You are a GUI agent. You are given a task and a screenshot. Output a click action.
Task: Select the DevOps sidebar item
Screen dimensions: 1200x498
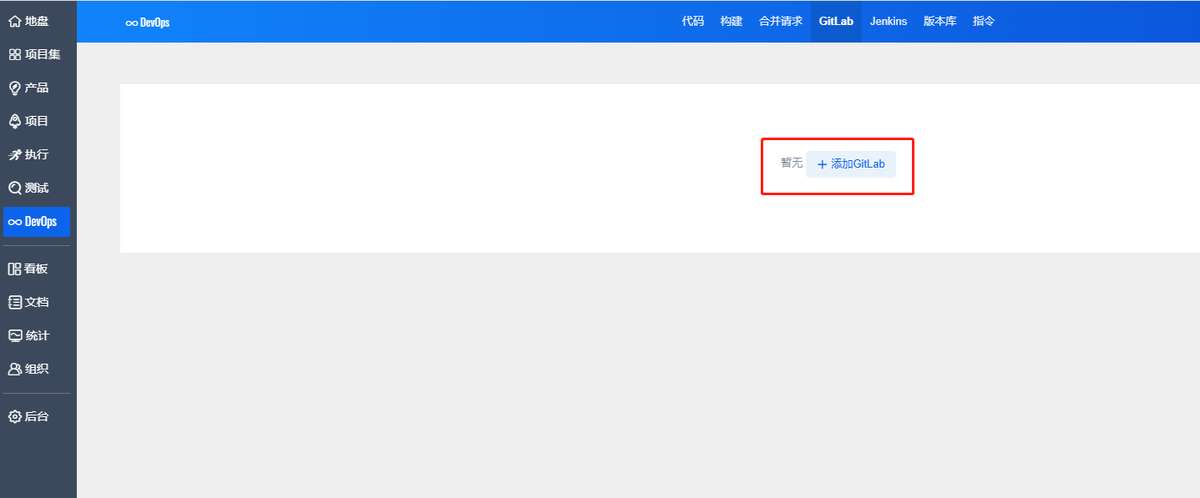tap(37, 222)
